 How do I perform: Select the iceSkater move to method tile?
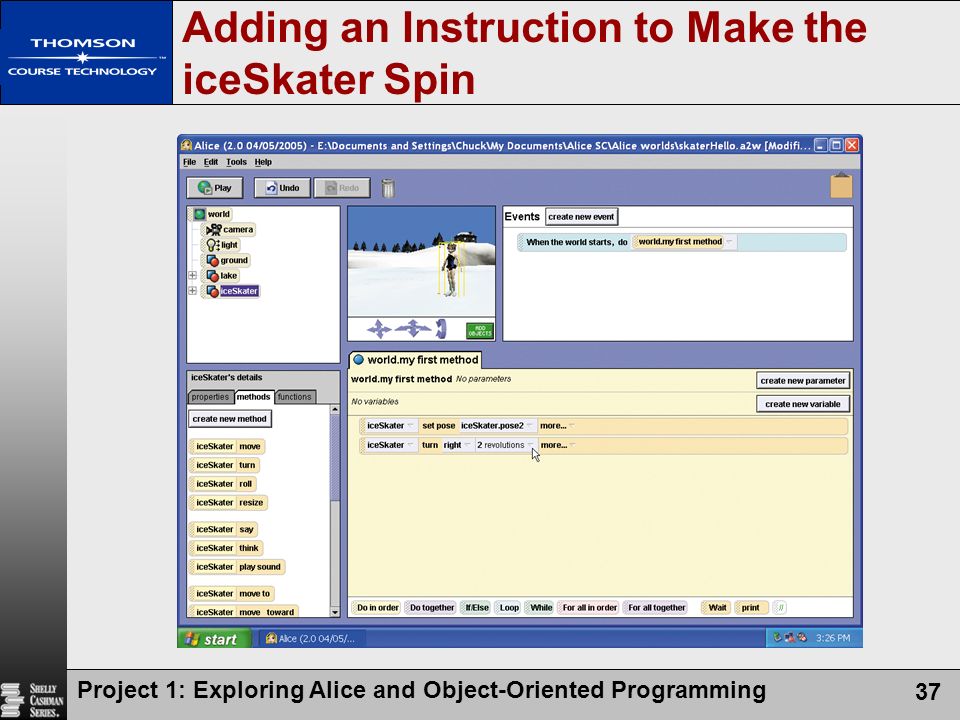pyautogui.click(x=232, y=593)
